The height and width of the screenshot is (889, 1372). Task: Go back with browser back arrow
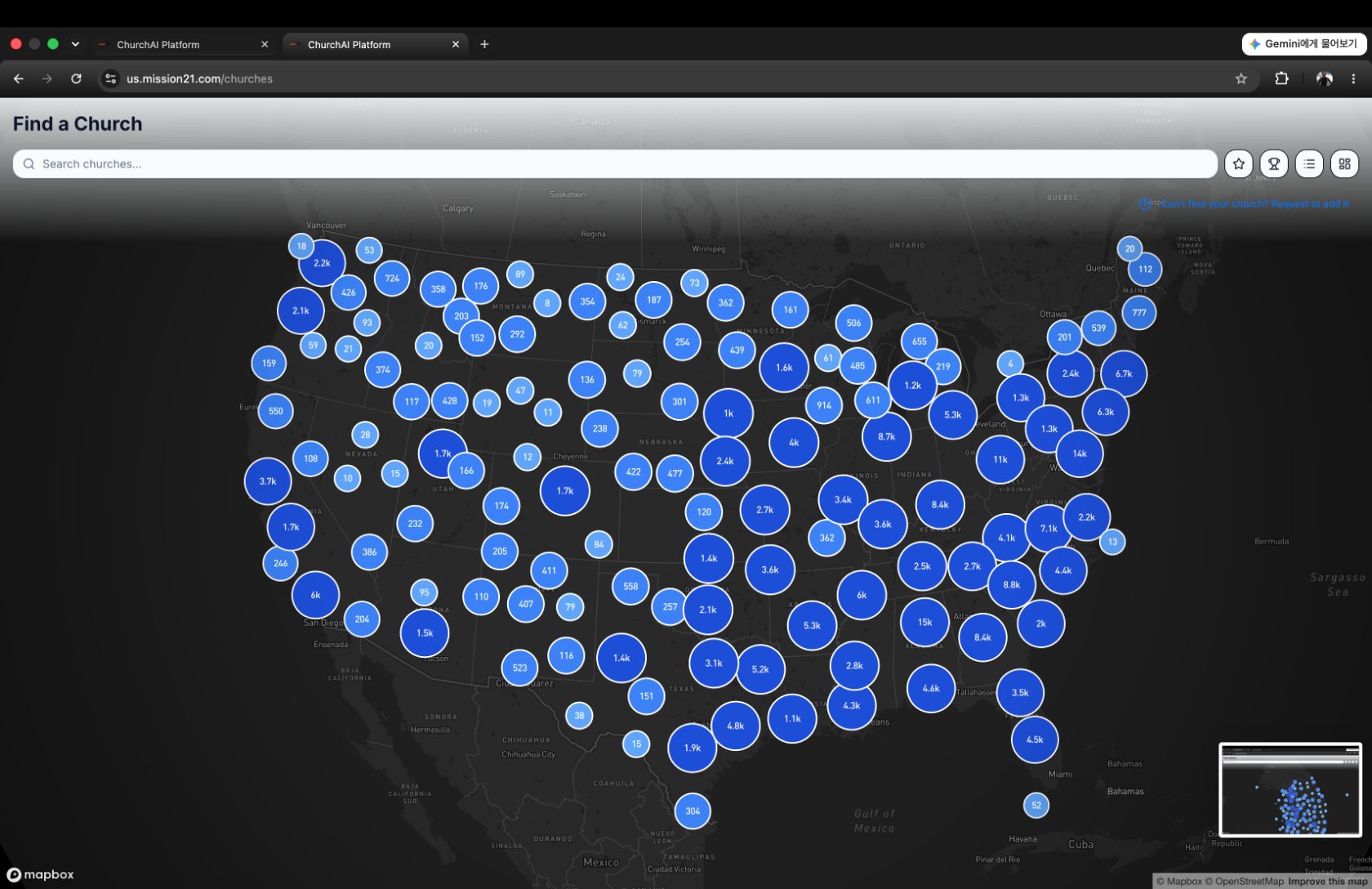19,78
